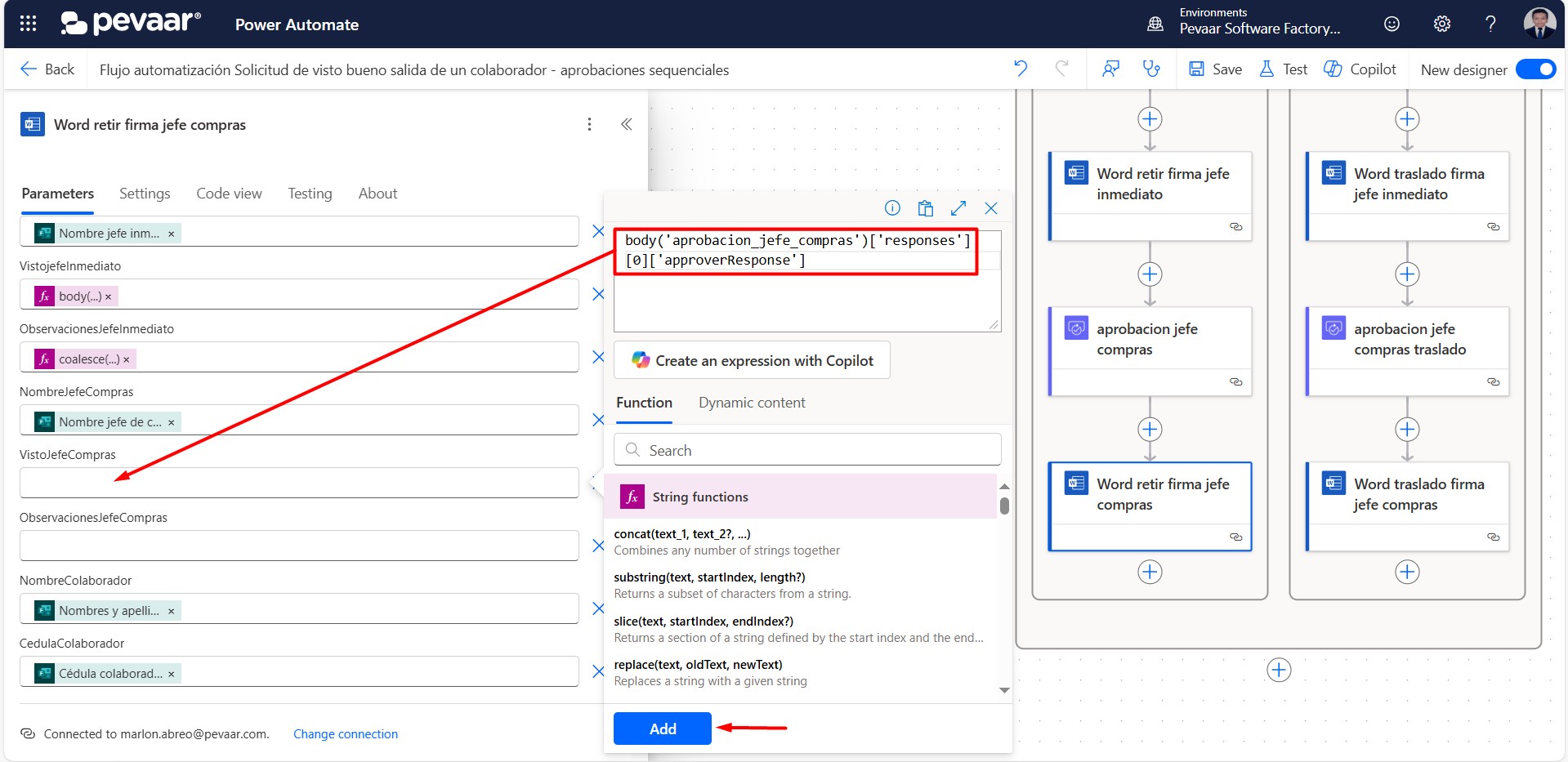Remove the Nombres y apelli... token
This screenshot has height=762, width=1568.
[171, 611]
